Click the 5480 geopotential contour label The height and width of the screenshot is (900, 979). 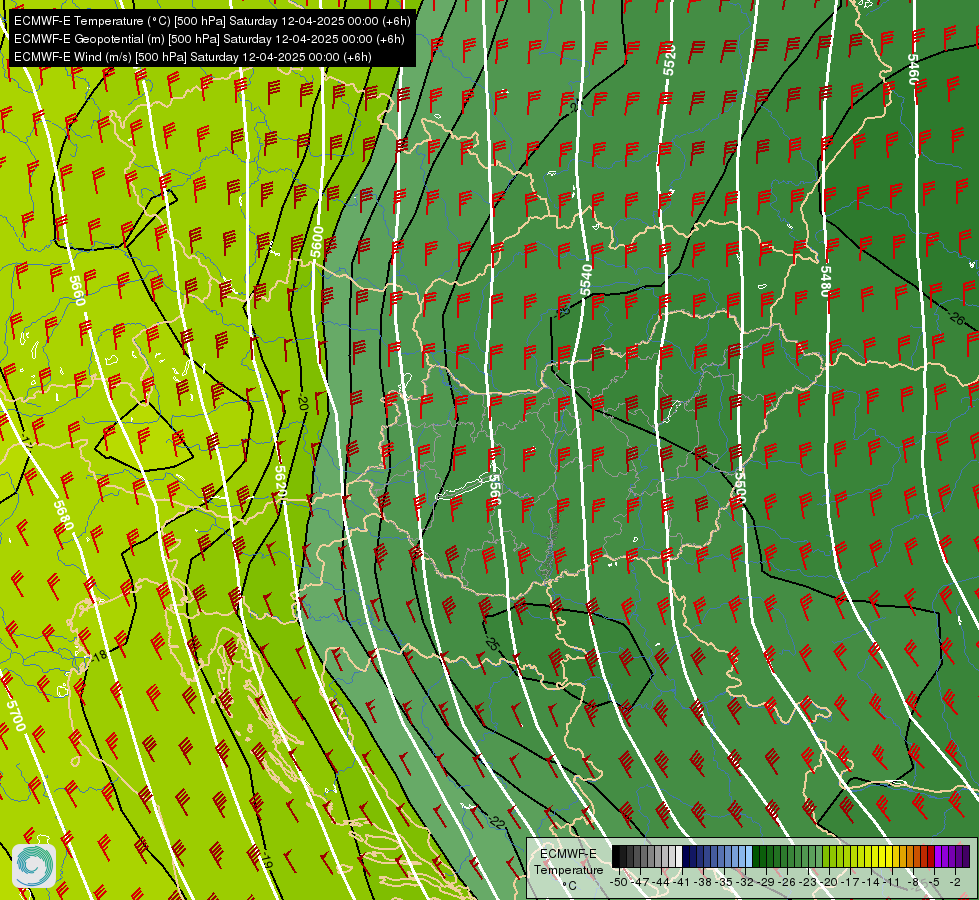click(x=825, y=282)
